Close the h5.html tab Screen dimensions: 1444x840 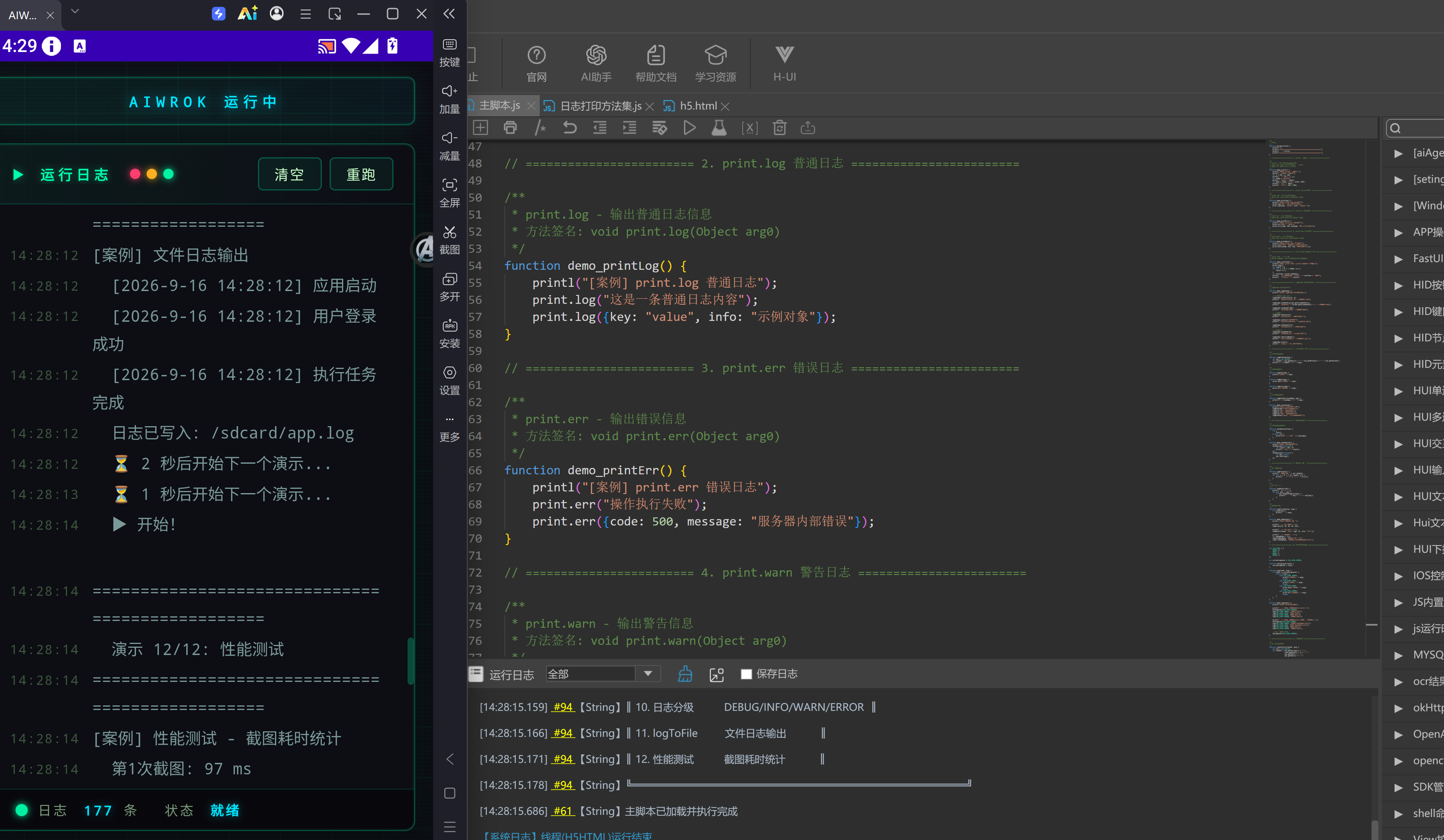(726, 107)
